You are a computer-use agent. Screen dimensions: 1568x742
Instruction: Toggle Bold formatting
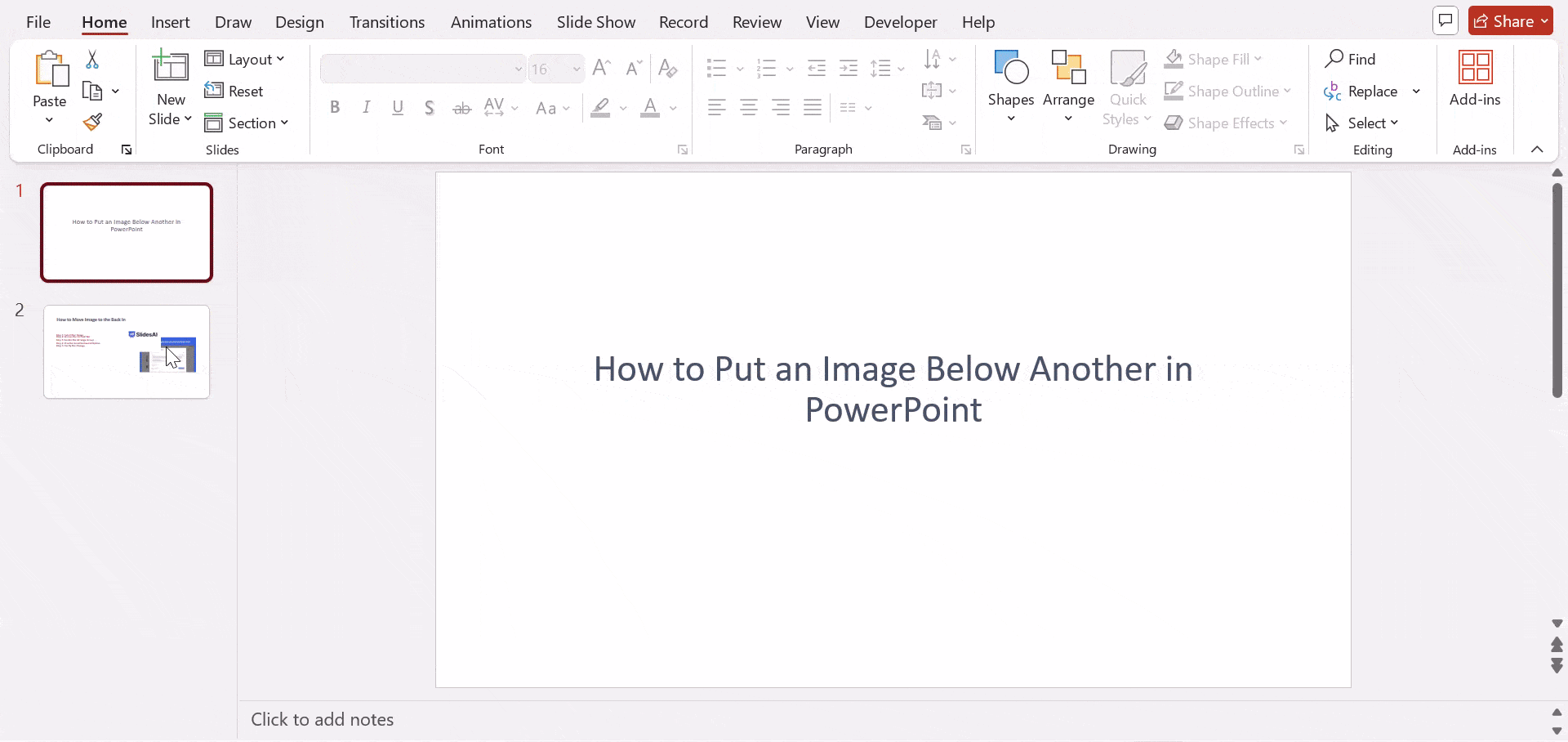point(335,107)
